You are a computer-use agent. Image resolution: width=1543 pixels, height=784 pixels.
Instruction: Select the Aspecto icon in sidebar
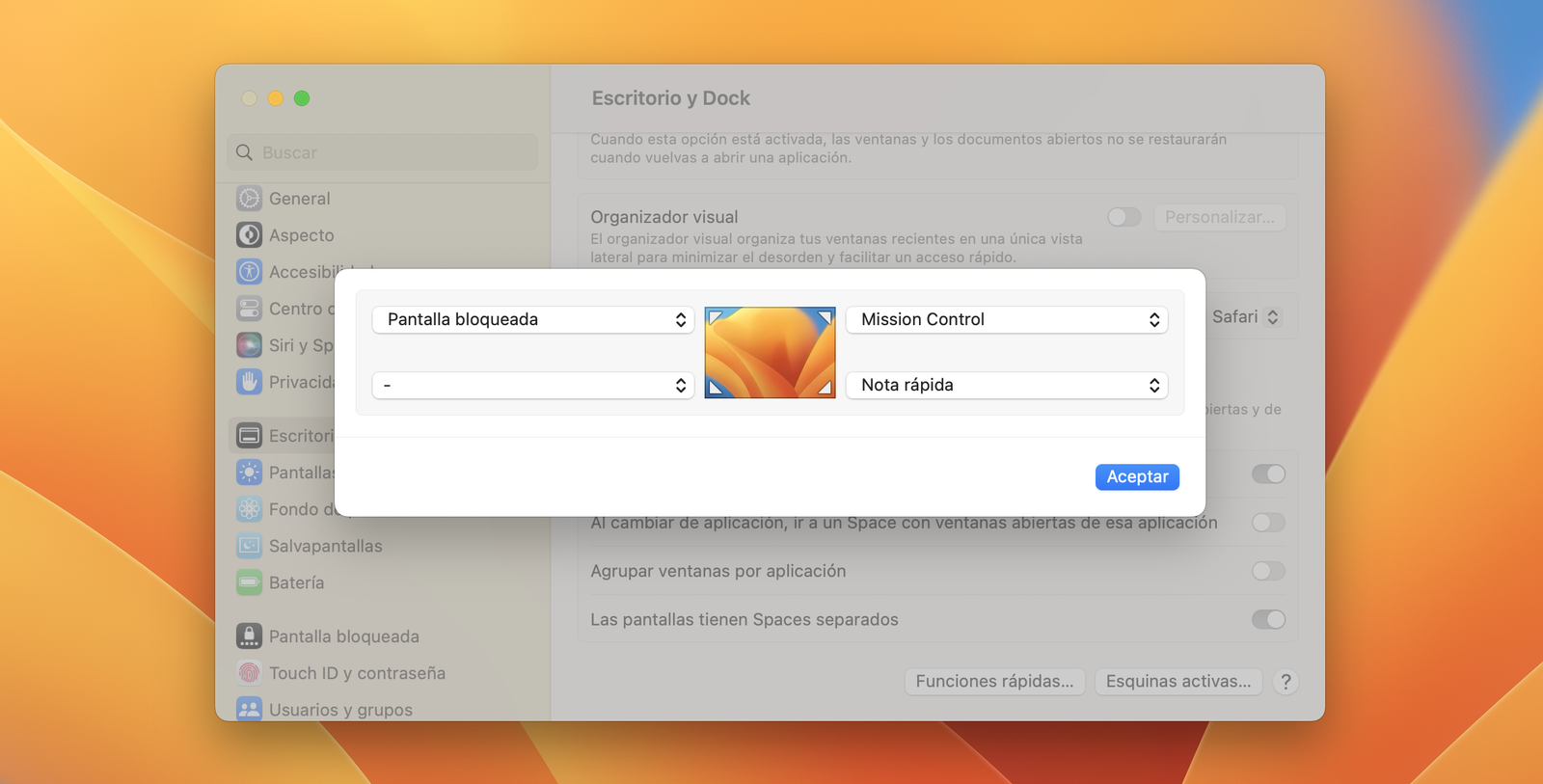pyautogui.click(x=249, y=235)
